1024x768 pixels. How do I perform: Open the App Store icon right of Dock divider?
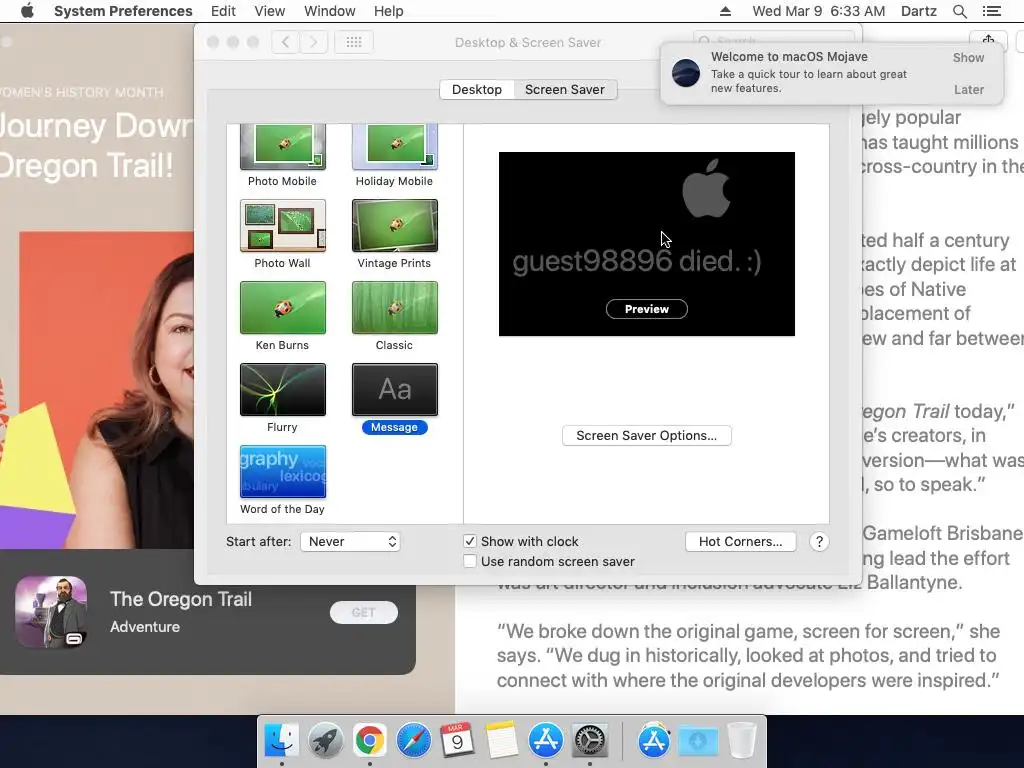(x=654, y=740)
